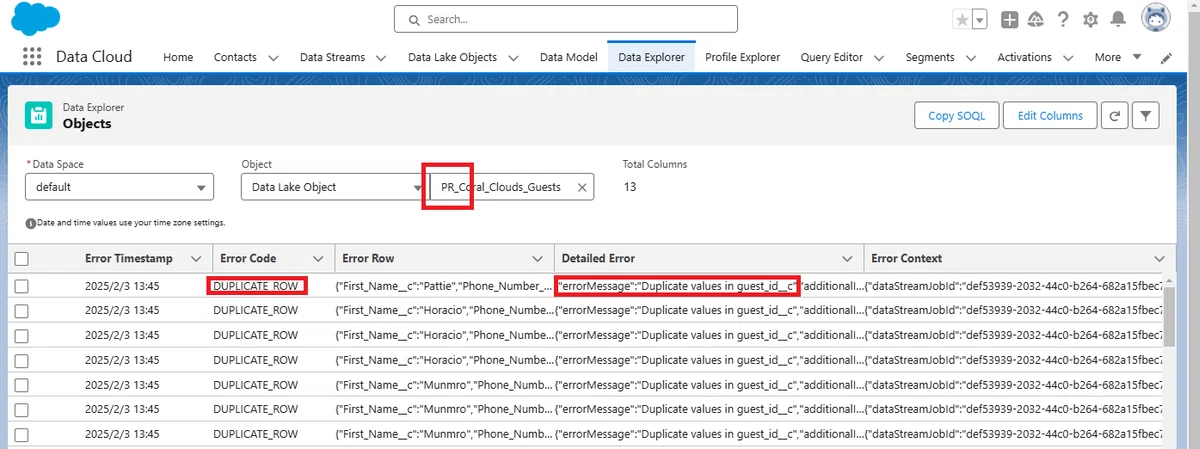Screen dimensions: 1200x449
Task: Expand the Contacts tab chevron
Action: coord(273,58)
